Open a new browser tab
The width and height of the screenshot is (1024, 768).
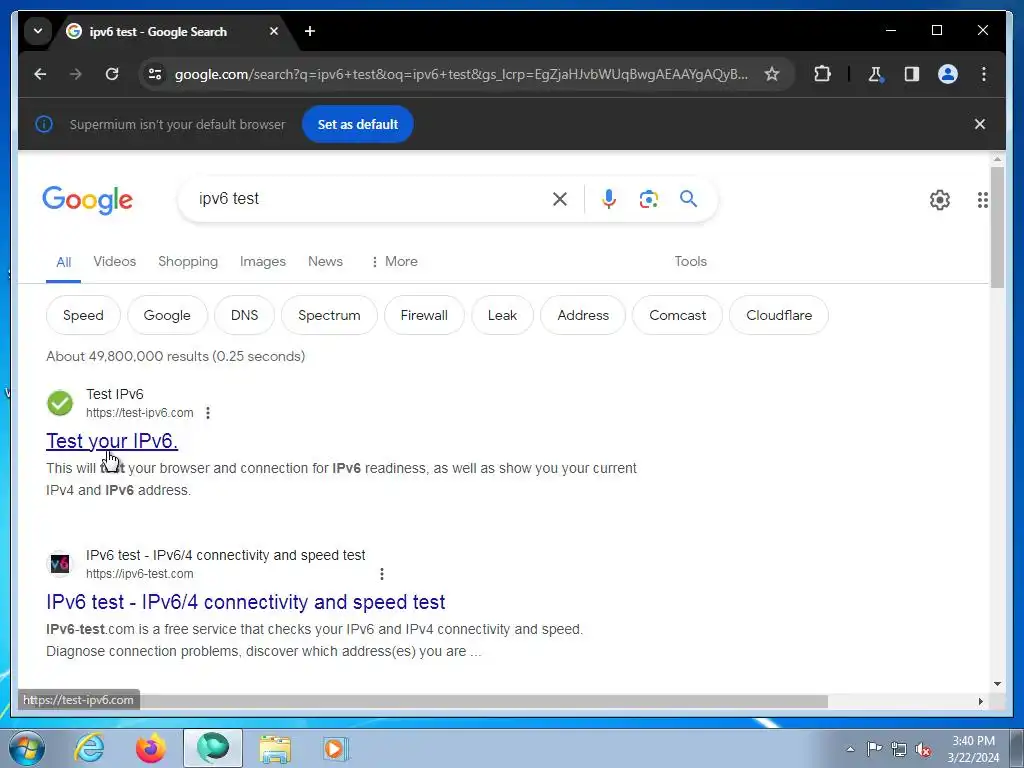tap(310, 31)
